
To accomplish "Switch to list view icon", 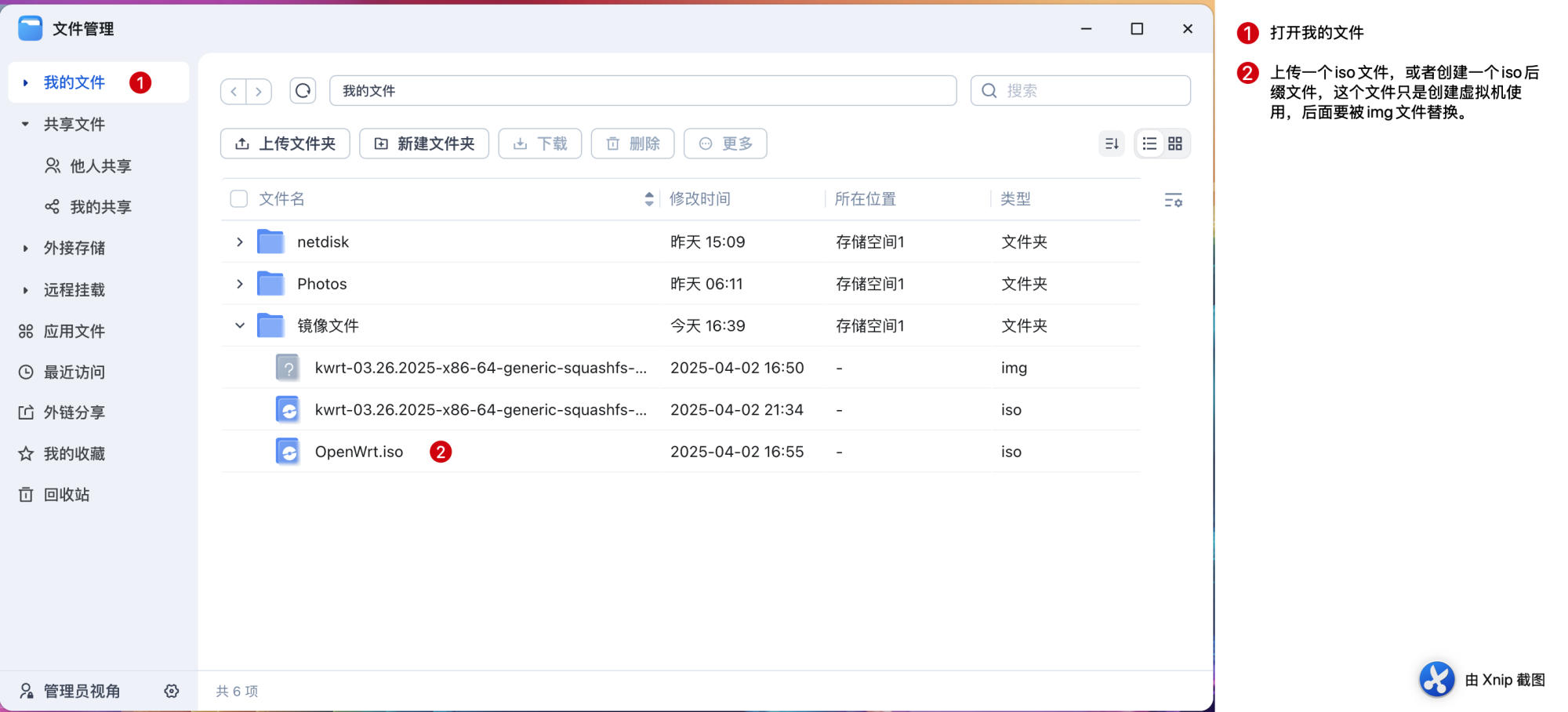I will pyautogui.click(x=1149, y=143).
